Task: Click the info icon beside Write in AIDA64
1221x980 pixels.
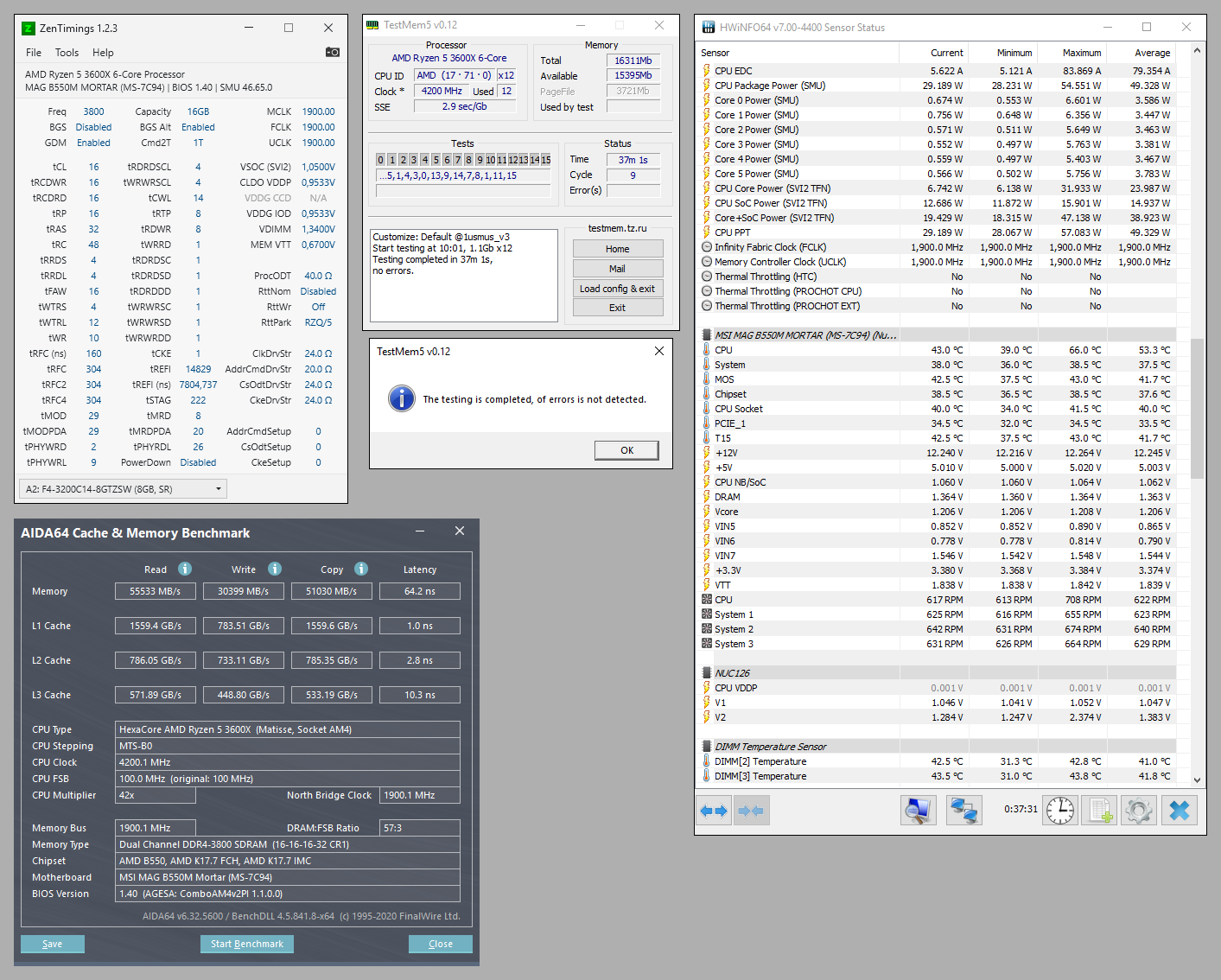Action: (x=275, y=569)
